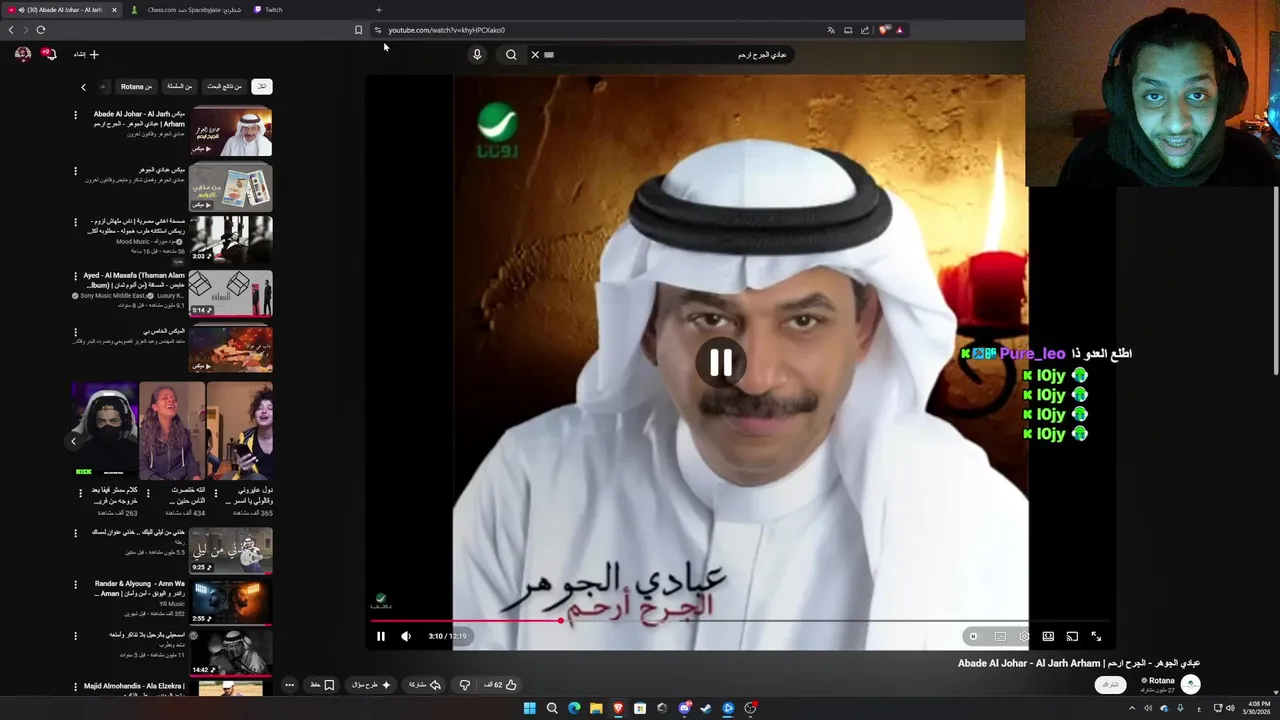The width and height of the screenshot is (1280, 720).
Task: Open options for the Randar & Alyoung video
Action: coord(75,585)
